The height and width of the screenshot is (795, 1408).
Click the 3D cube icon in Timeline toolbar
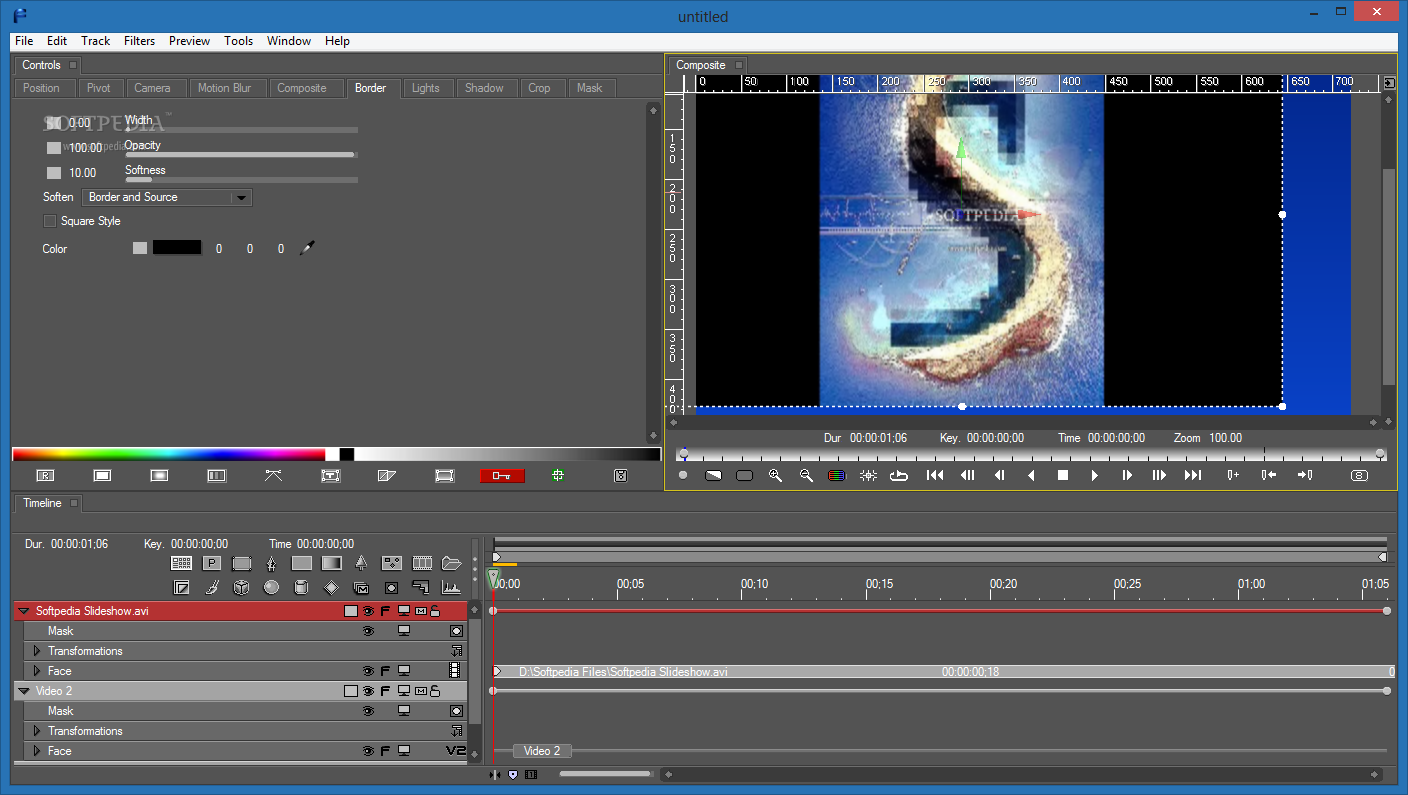click(x=241, y=587)
